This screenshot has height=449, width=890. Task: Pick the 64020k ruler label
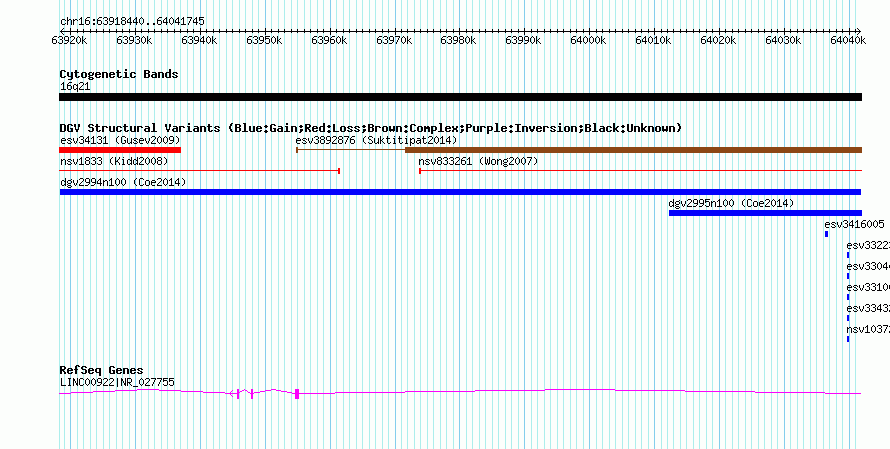[x=719, y=40]
